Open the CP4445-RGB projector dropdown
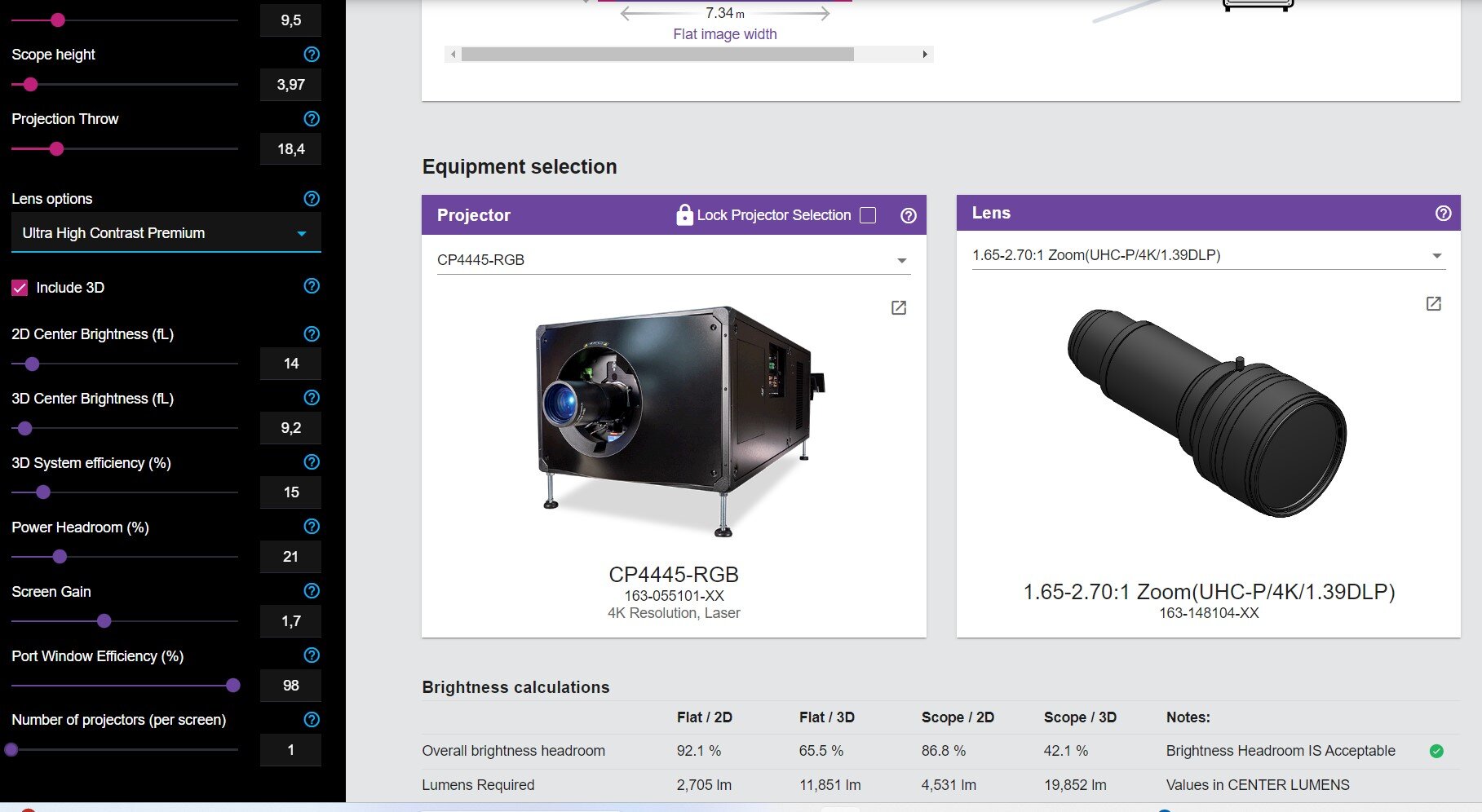The height and width of the screenshot is (812, 1482). pos(673,260)
